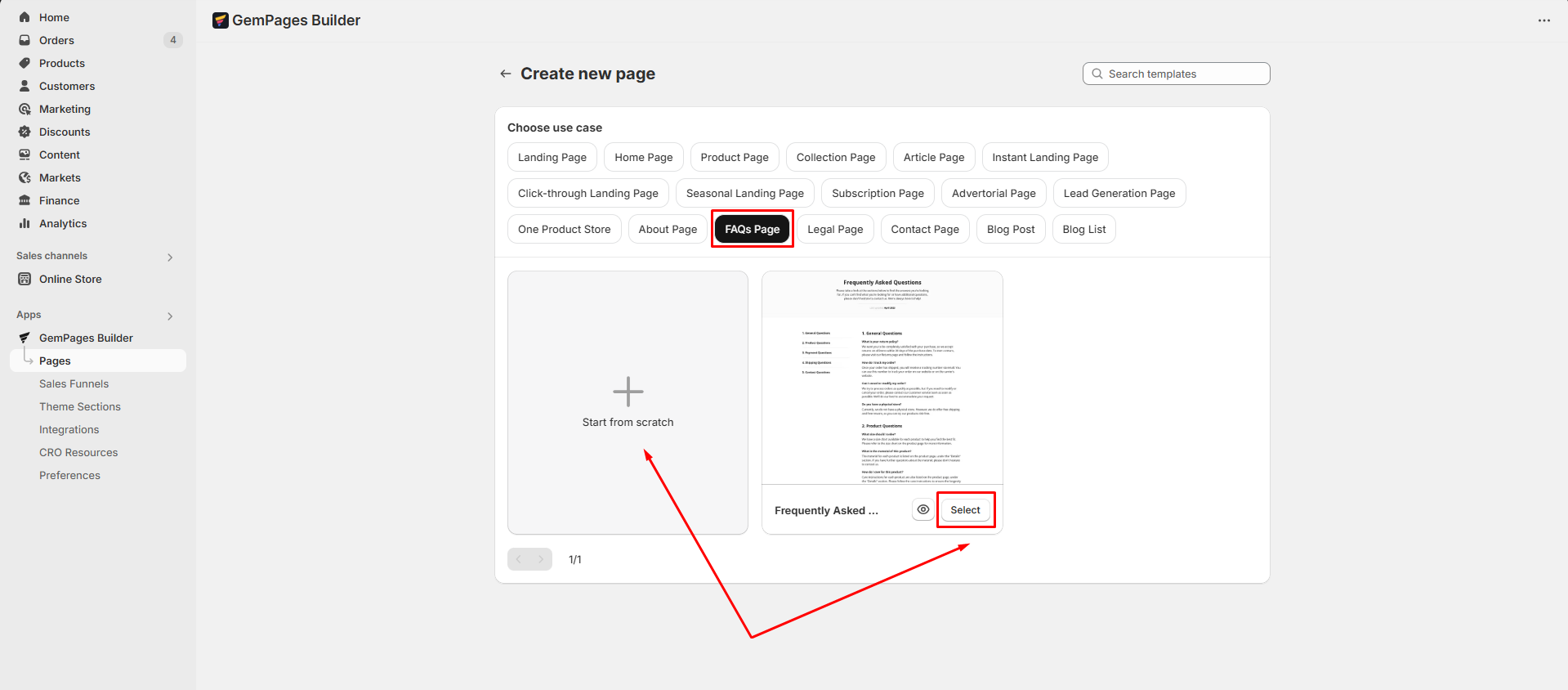Image resolution: width=1568 pixels, height=690 pixels.
Task: Open Sales Funnels in GemPages menu
Action: (x=74, y=383)
